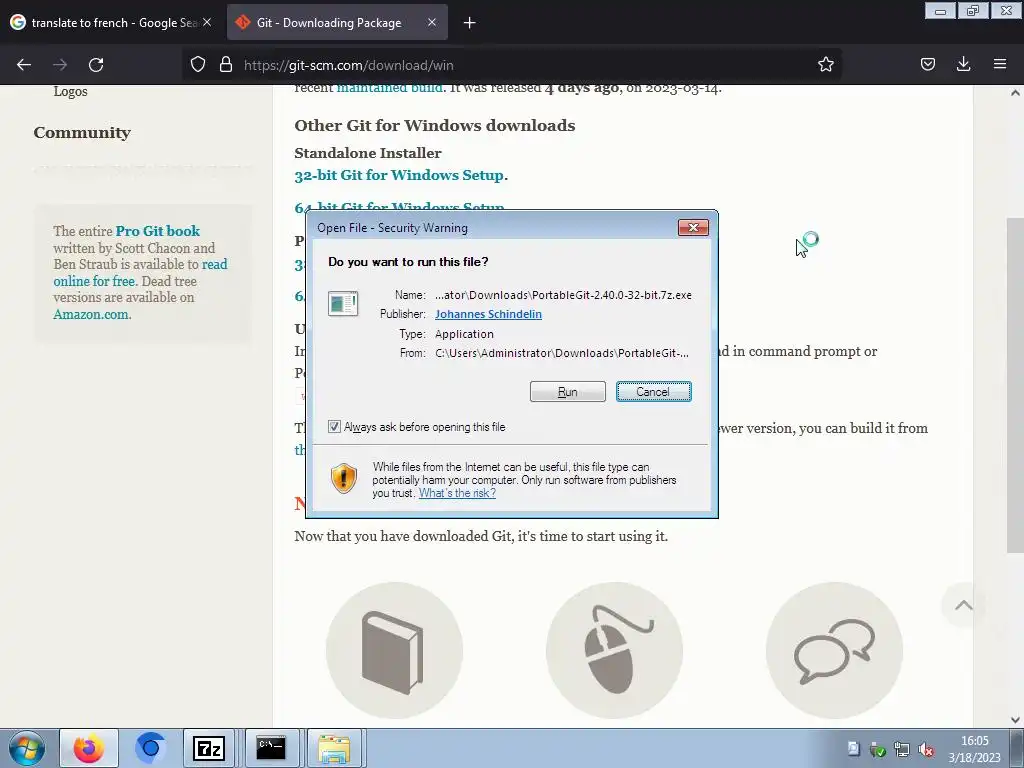Click the taskbar clock showing 16:05
This screenshot has height=768, width=1024.
[x=974, y=749]
